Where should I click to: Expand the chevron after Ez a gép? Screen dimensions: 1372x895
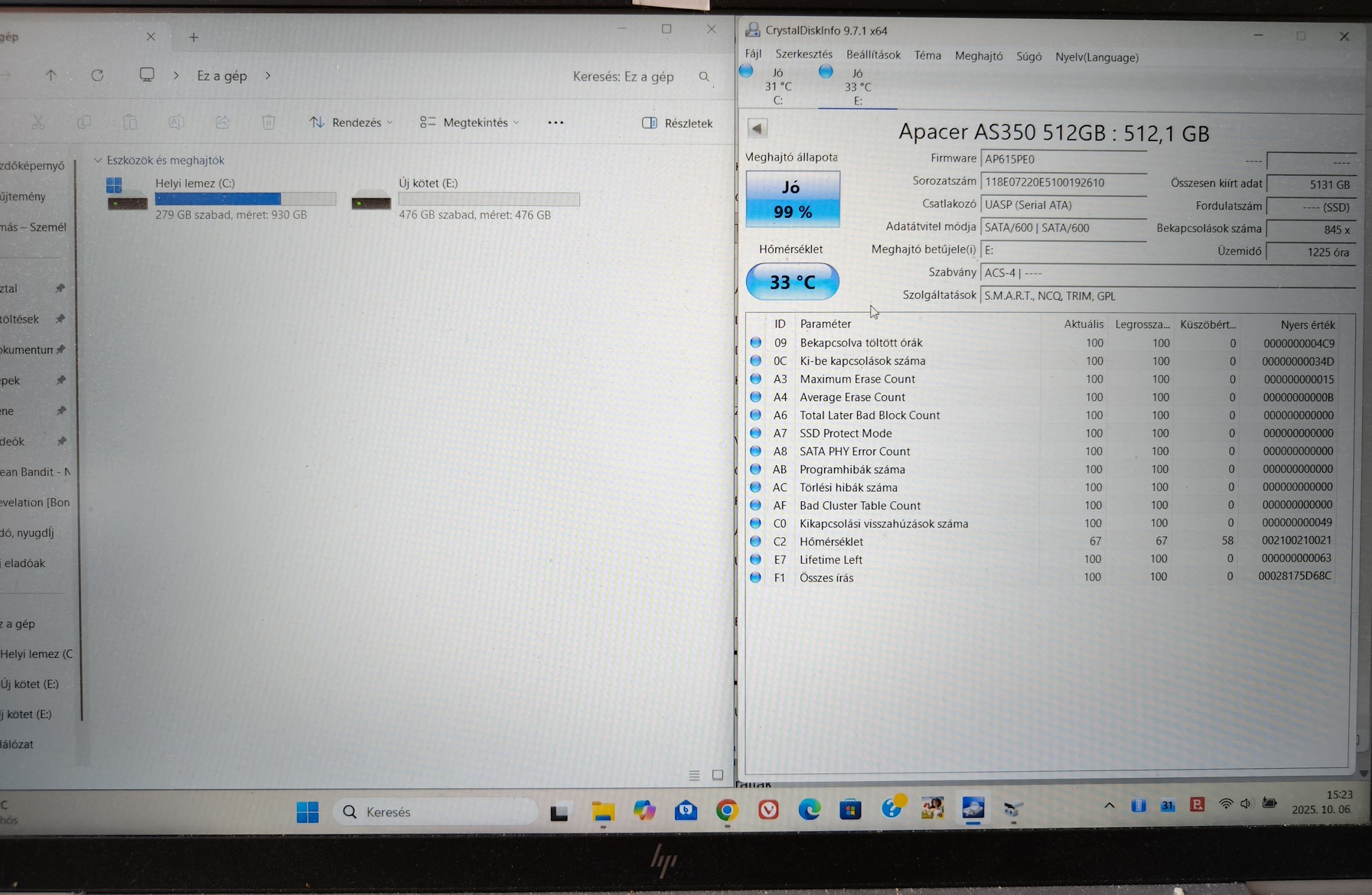coord(268,76)
